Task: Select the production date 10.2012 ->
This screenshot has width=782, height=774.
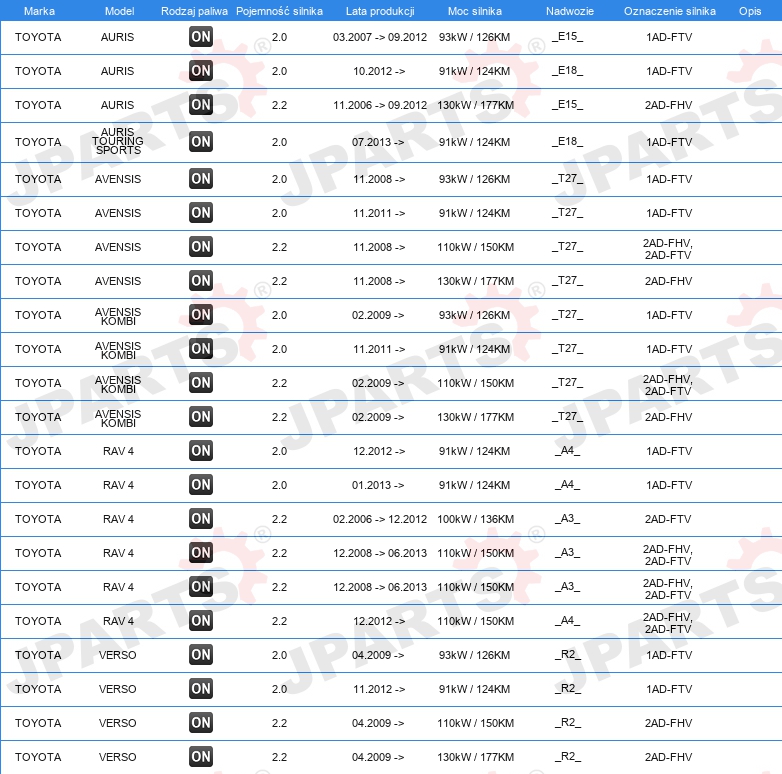Action: click(x=379, y=71)
